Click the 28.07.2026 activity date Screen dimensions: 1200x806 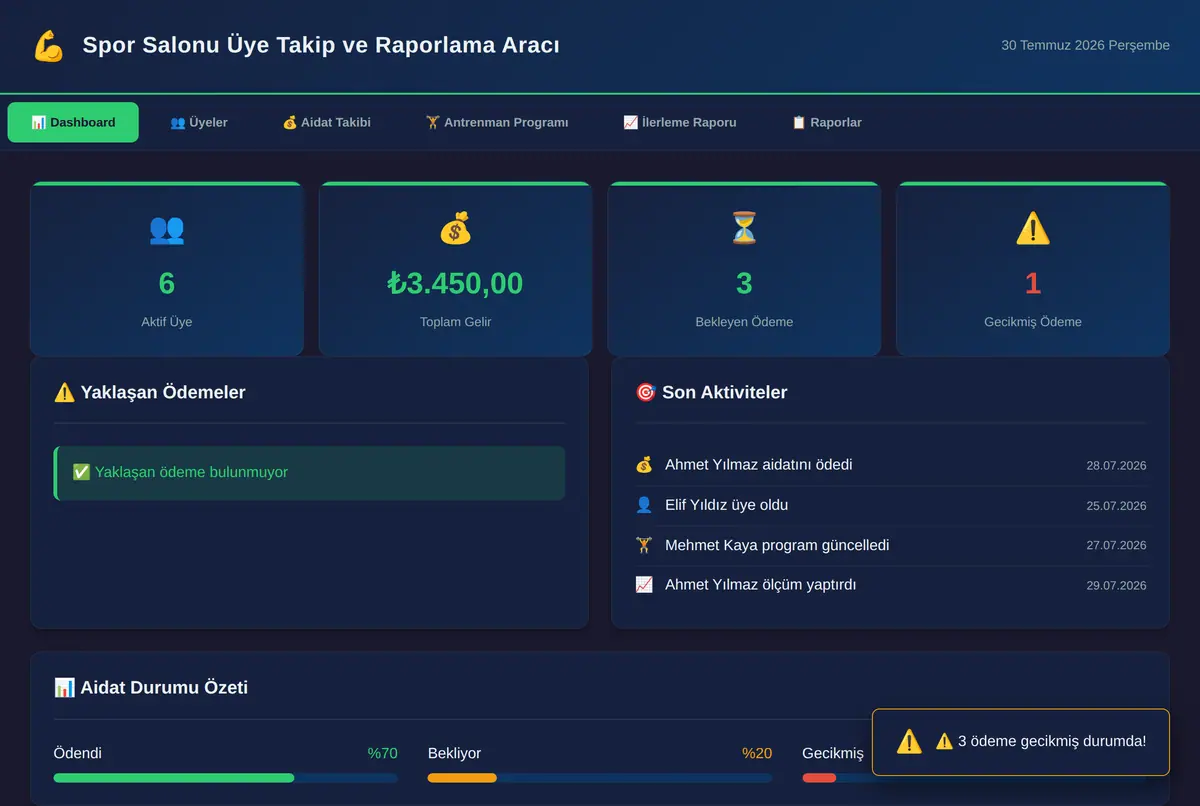point(1116,465)
